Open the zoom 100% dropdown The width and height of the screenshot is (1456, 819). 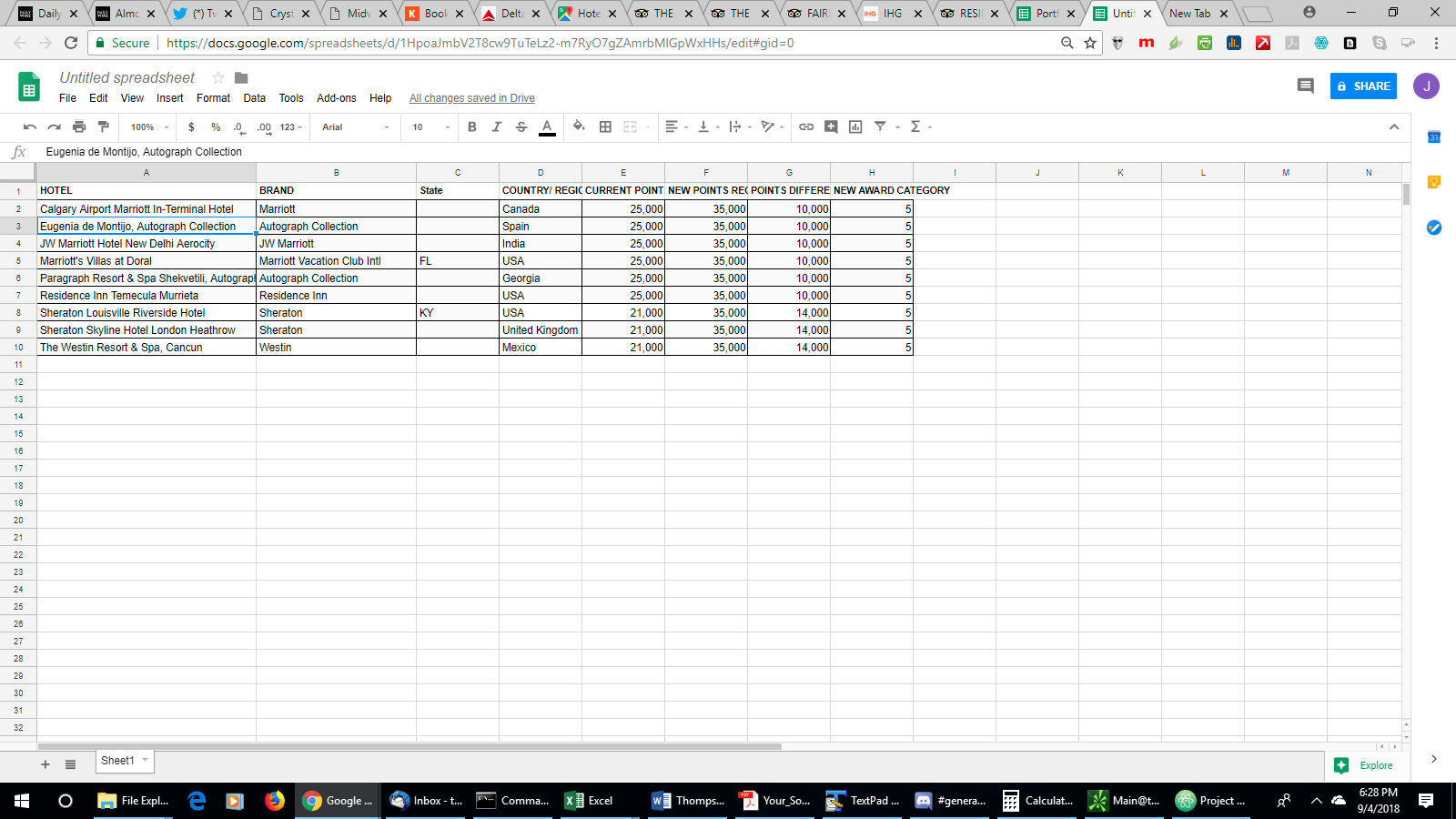[149, 126]
